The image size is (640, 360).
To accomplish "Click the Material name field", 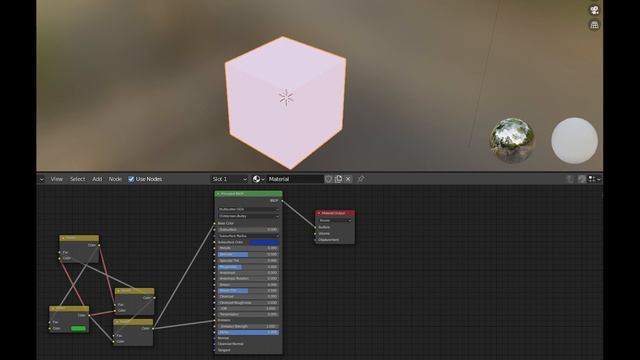I will [x=295, y=179].
